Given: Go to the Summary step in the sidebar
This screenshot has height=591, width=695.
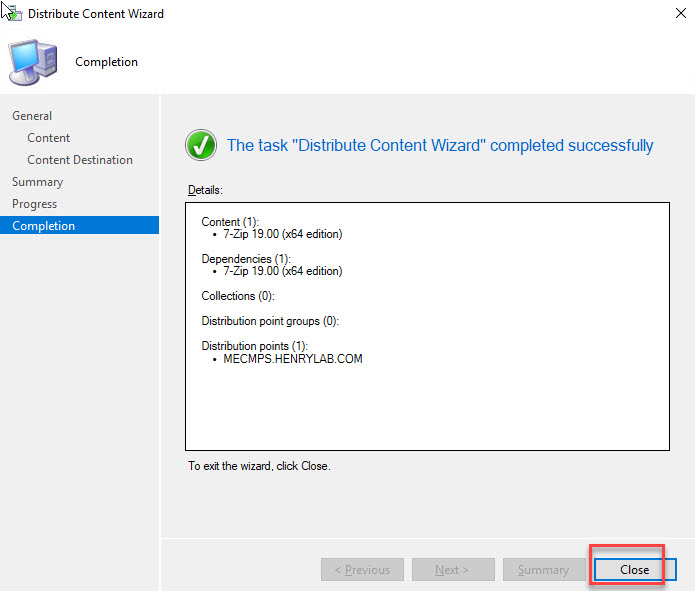Looking at the screenshot, I should [x=37, y=182].
